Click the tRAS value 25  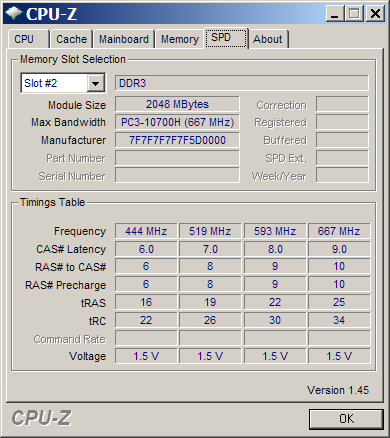click(x=339, y=302)
